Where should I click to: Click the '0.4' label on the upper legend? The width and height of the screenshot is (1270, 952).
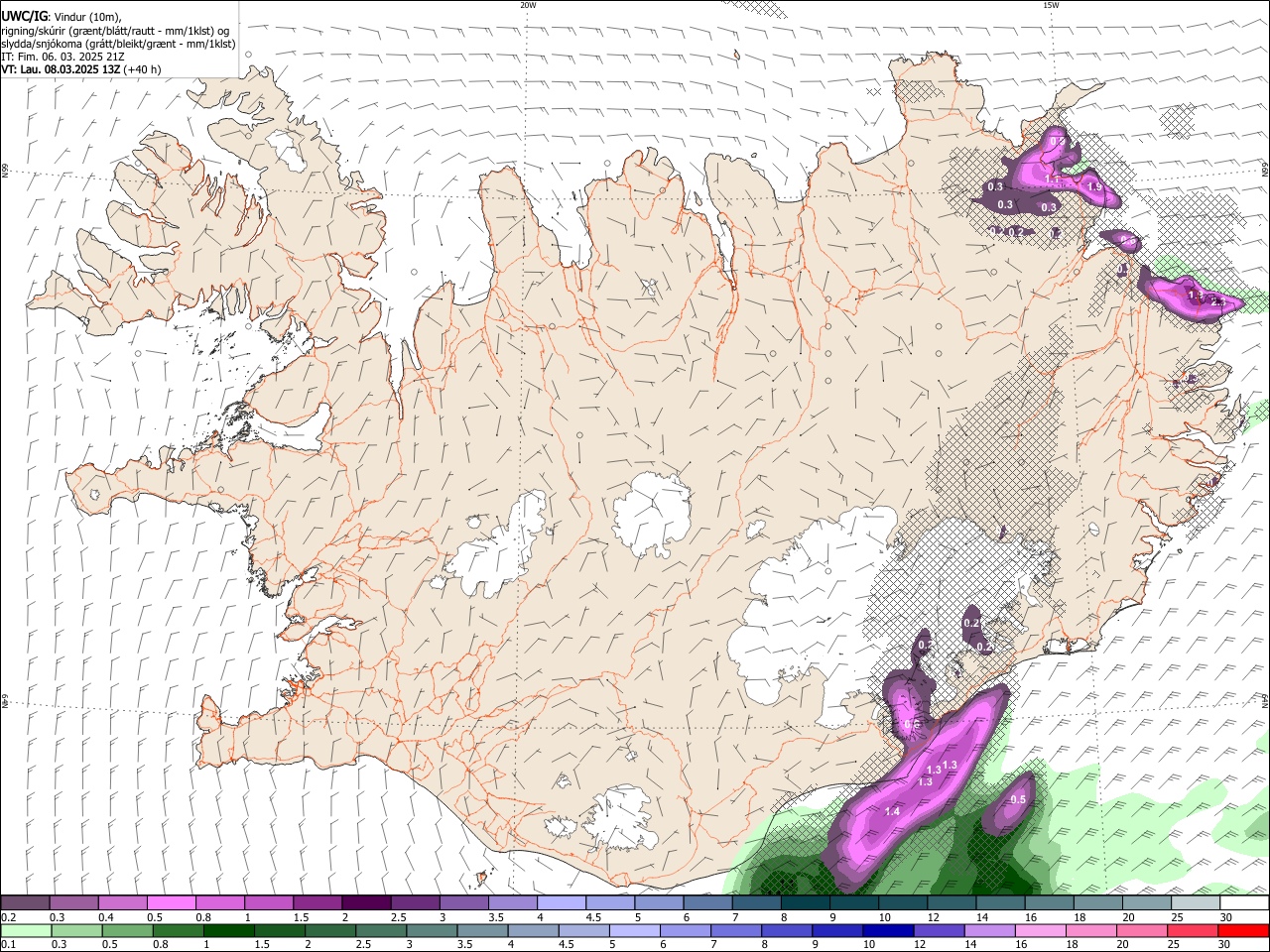pos(106,917)
